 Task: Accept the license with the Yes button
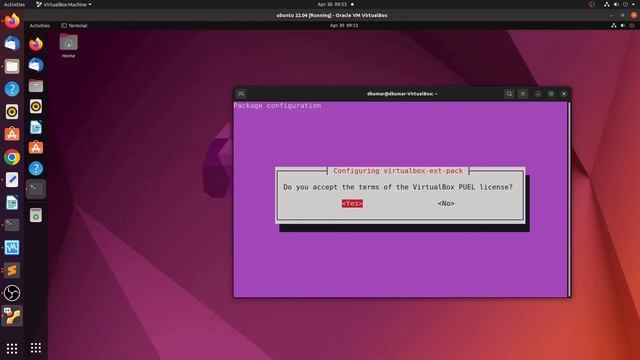[352, 203]
